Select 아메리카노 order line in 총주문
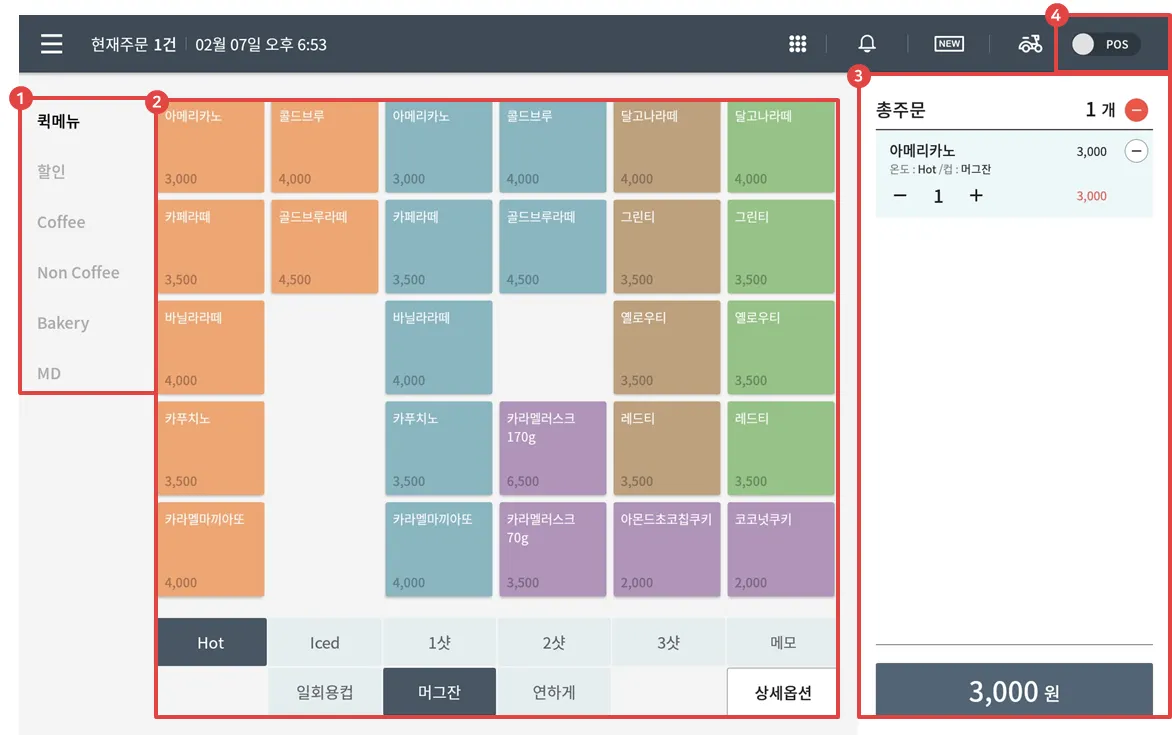The width and height of the screenshot is (1172, 735). pyautogui.click(x=1014, y=174)
